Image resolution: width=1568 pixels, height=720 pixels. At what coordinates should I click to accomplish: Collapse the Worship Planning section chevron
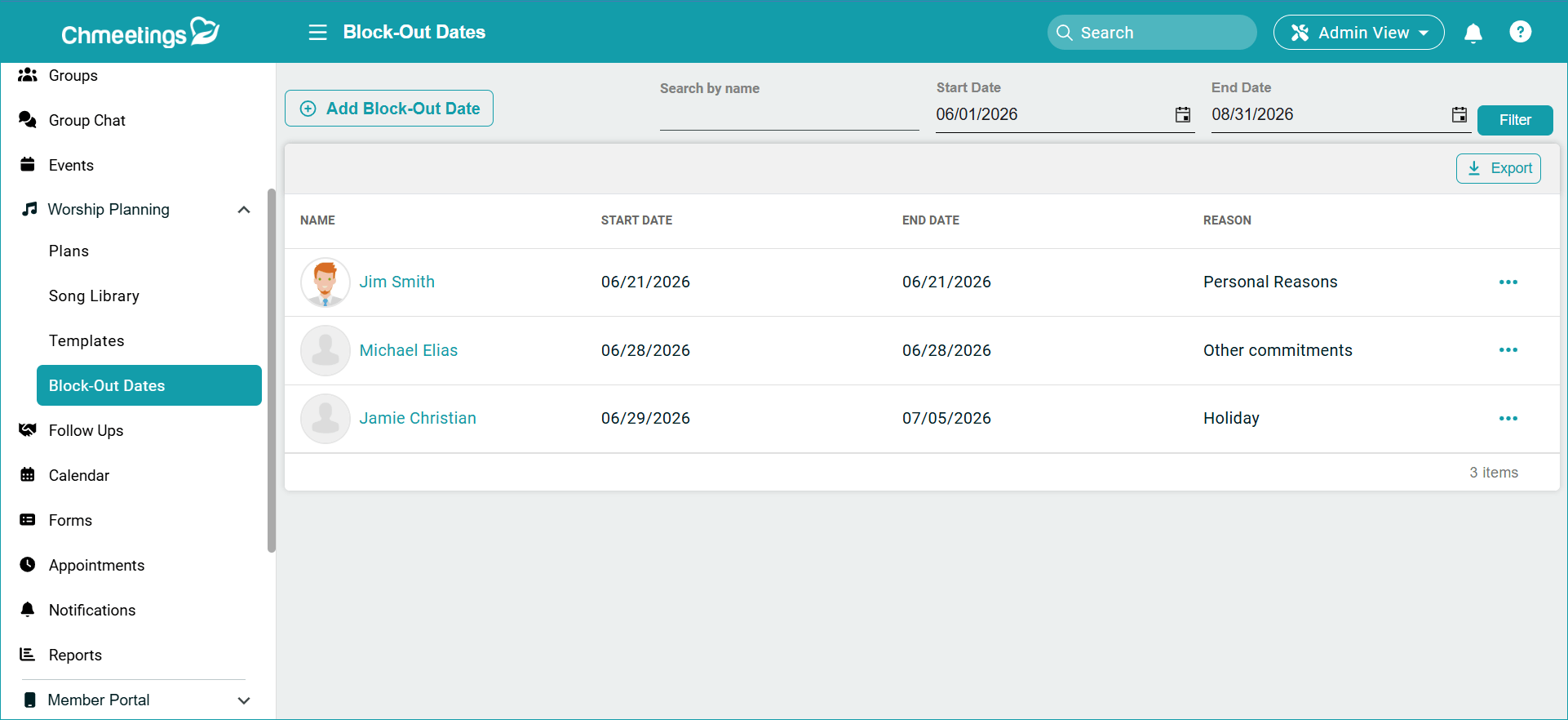[x=243, y=210]
